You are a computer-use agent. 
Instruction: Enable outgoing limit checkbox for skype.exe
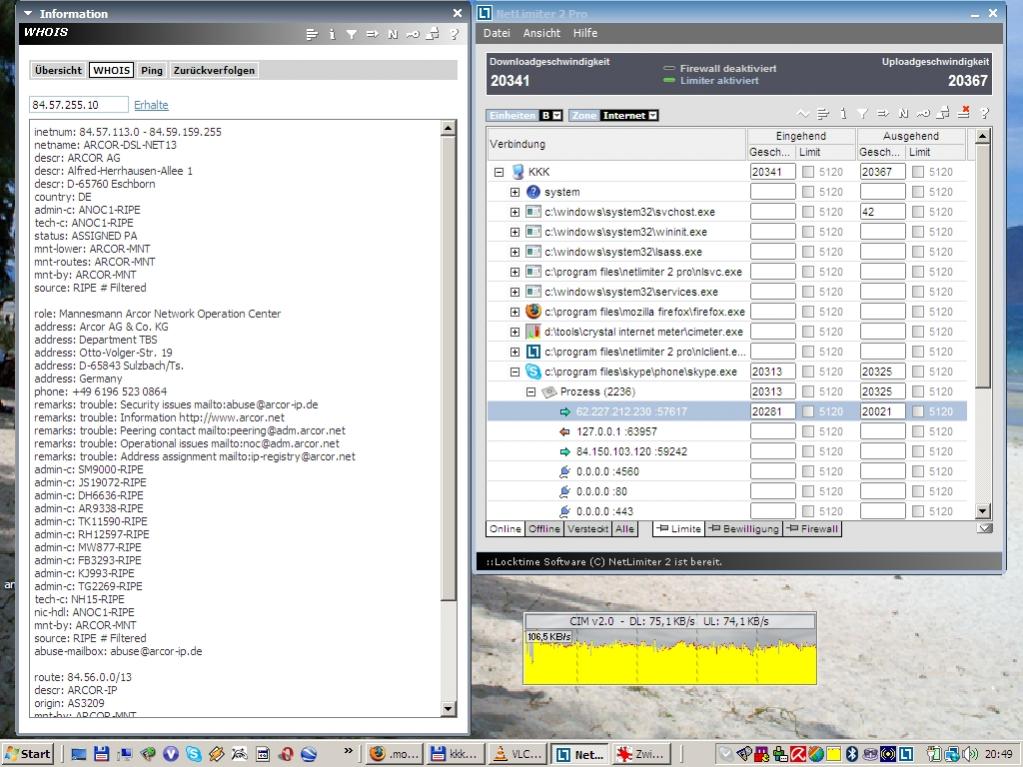pyautogui.click(x=917, y=371)
